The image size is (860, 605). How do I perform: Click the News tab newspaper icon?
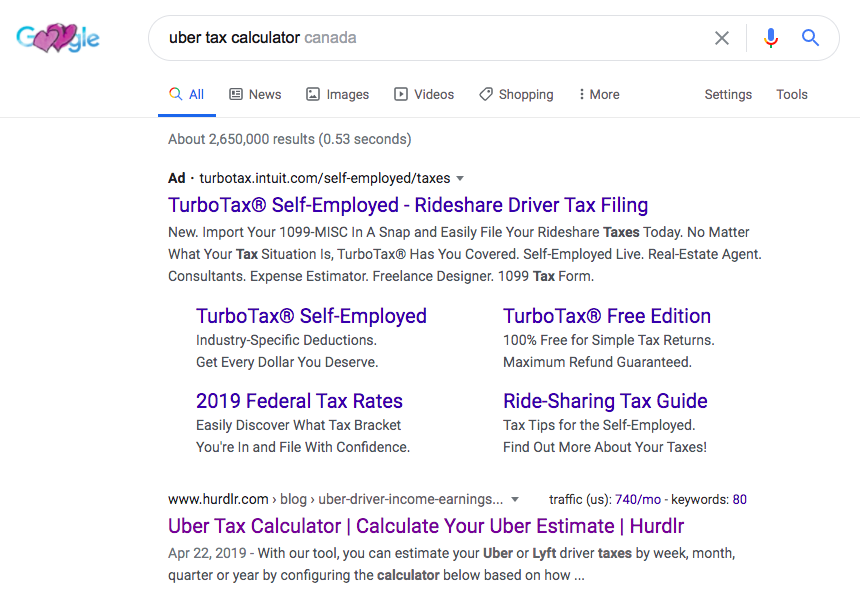point(235,94)
